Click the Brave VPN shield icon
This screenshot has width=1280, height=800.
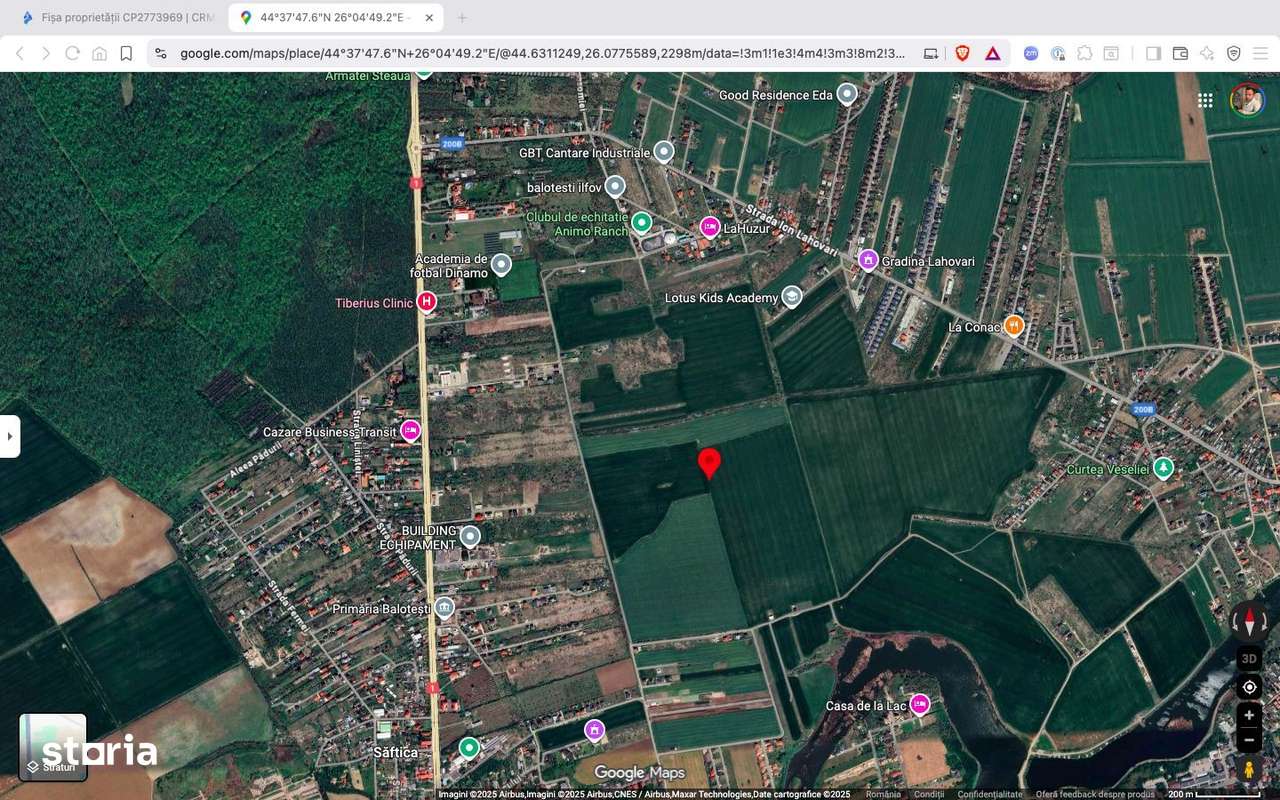coord(1234,53)
